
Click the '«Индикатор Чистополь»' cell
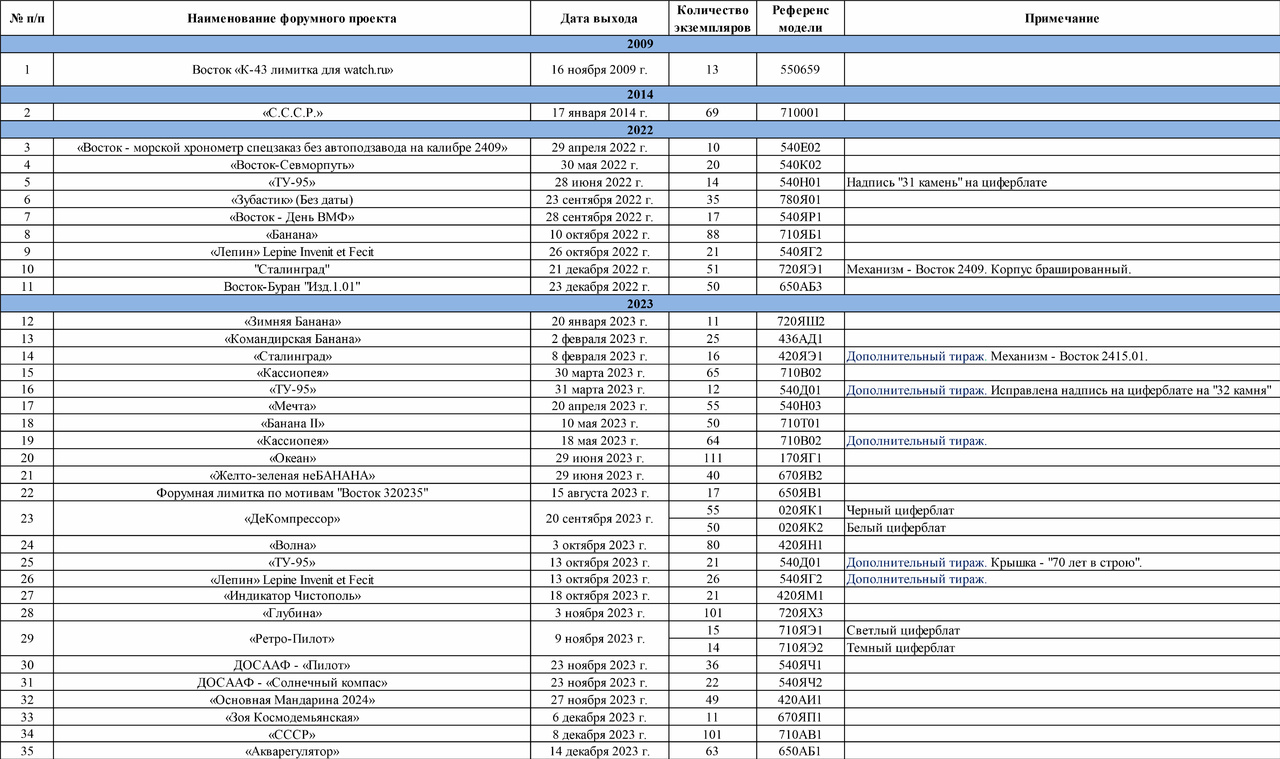tap(292, 596)
